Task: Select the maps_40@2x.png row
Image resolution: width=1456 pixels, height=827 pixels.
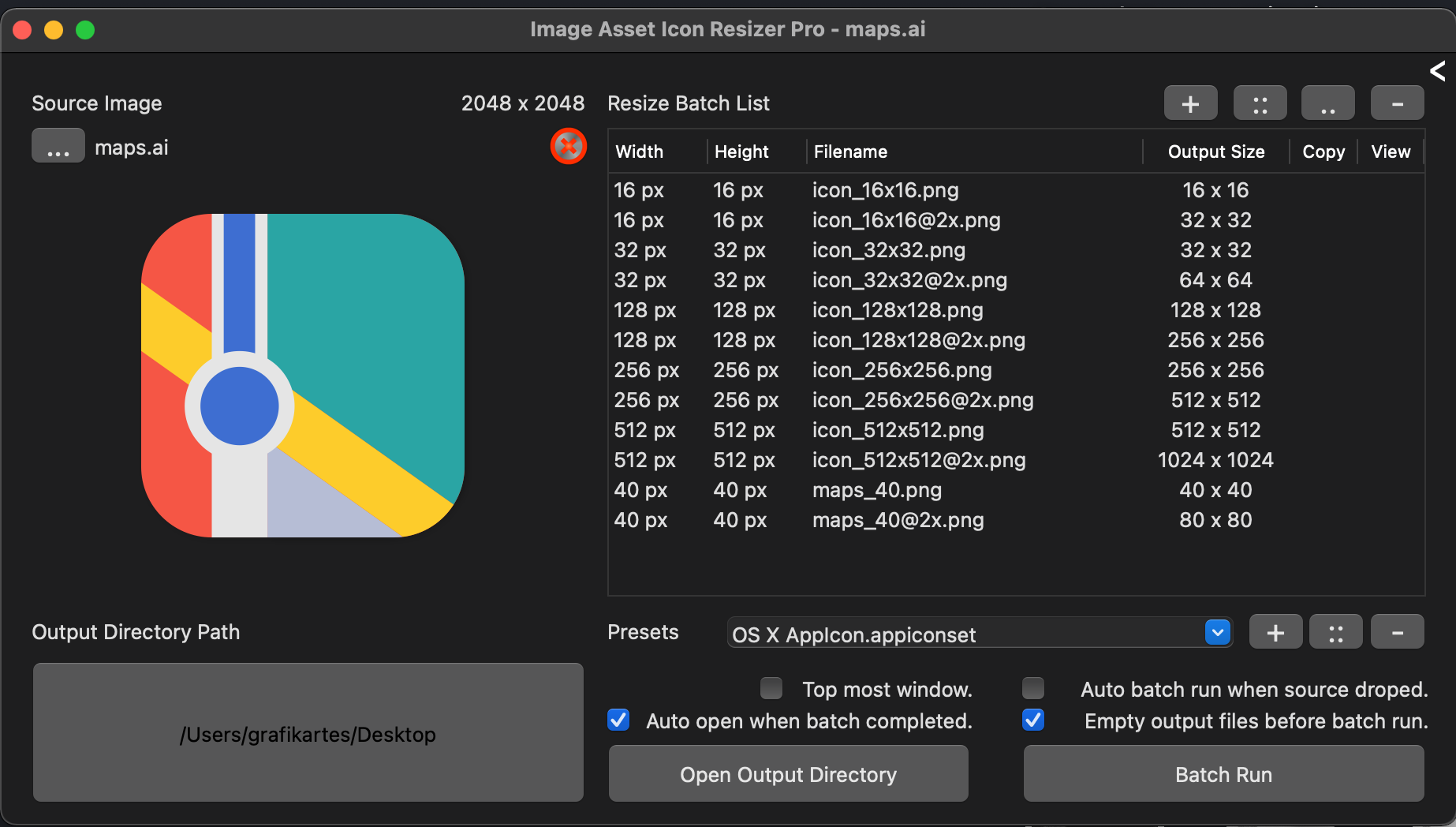Action: point(1016,520)
